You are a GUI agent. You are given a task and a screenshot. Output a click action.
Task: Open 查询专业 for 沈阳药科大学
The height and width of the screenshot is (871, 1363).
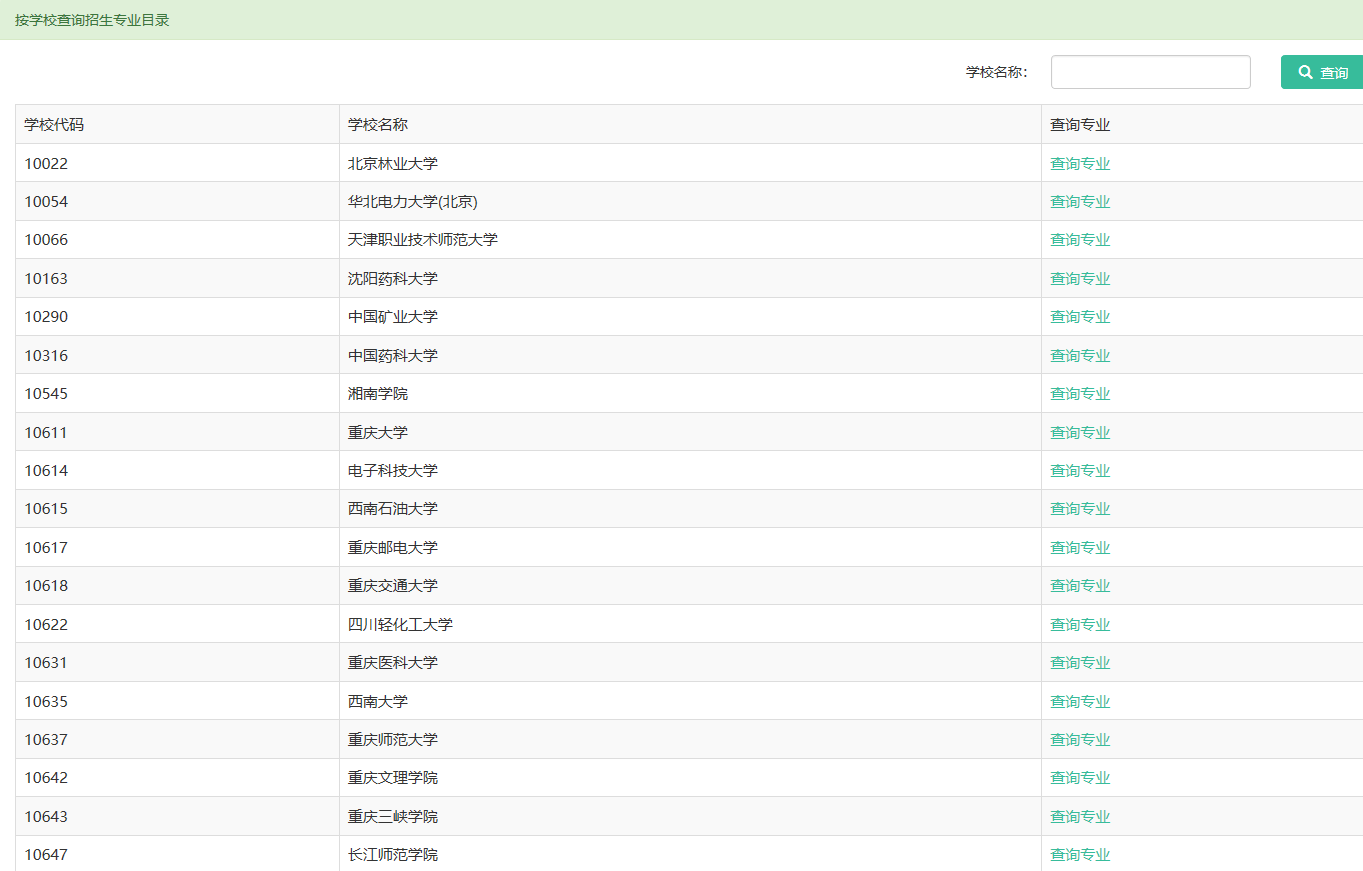pyautogui.click(x=1080, y=278)
